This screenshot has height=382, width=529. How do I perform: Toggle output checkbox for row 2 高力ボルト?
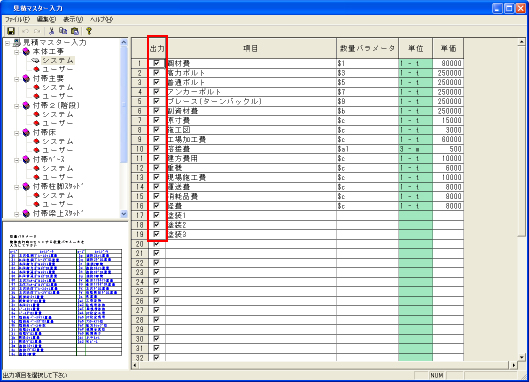click(x=156, y=73)
